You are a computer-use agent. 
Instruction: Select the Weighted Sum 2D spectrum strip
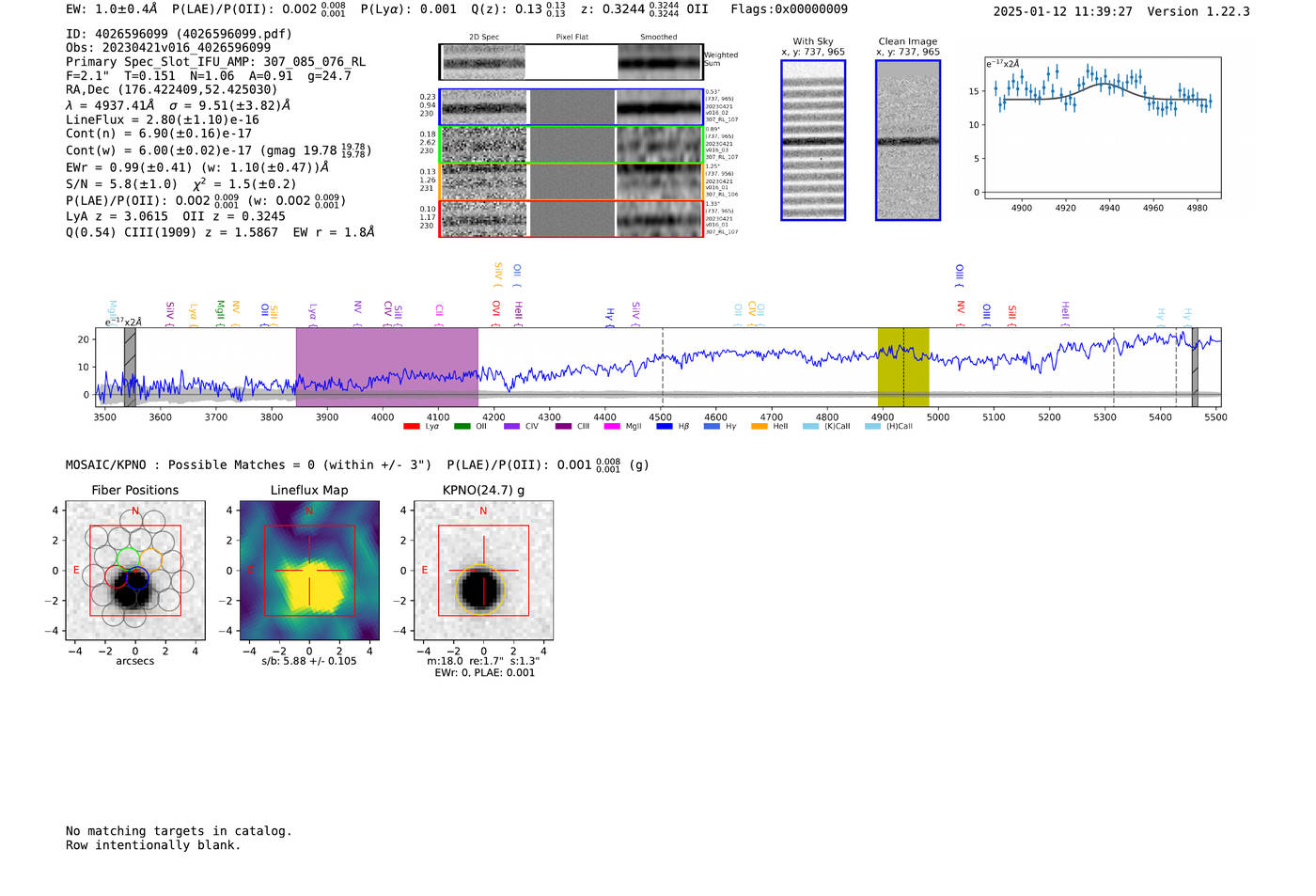572,62
